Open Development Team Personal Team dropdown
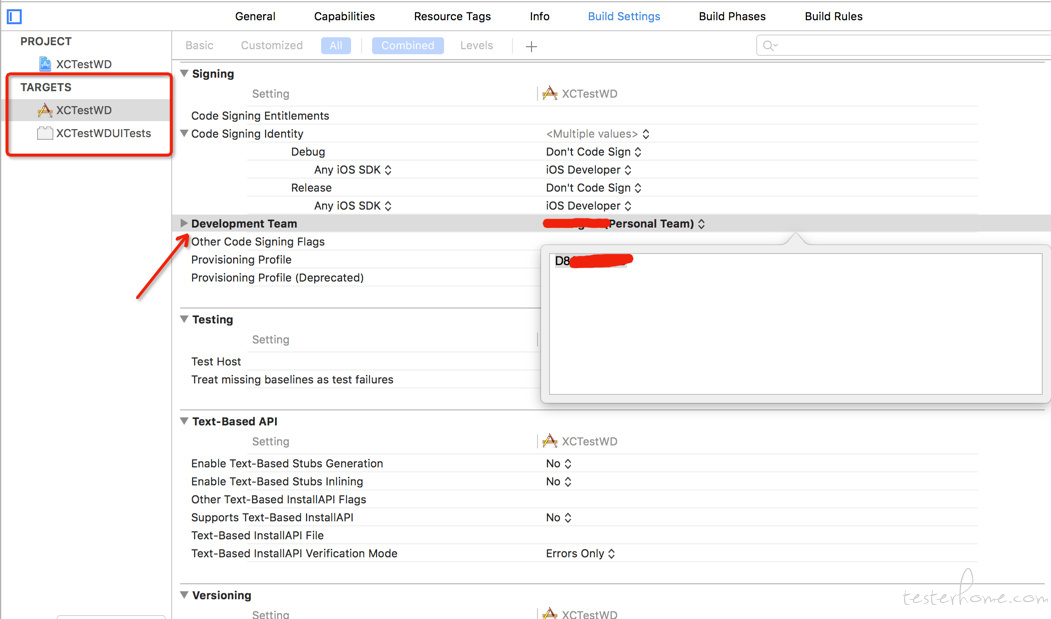Image resolution: width=1051 pixels, height=619 pixels. pos(624,224)
